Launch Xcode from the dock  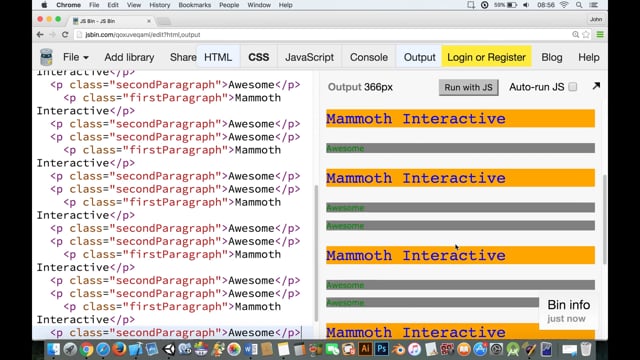click(x=136, y=349)
